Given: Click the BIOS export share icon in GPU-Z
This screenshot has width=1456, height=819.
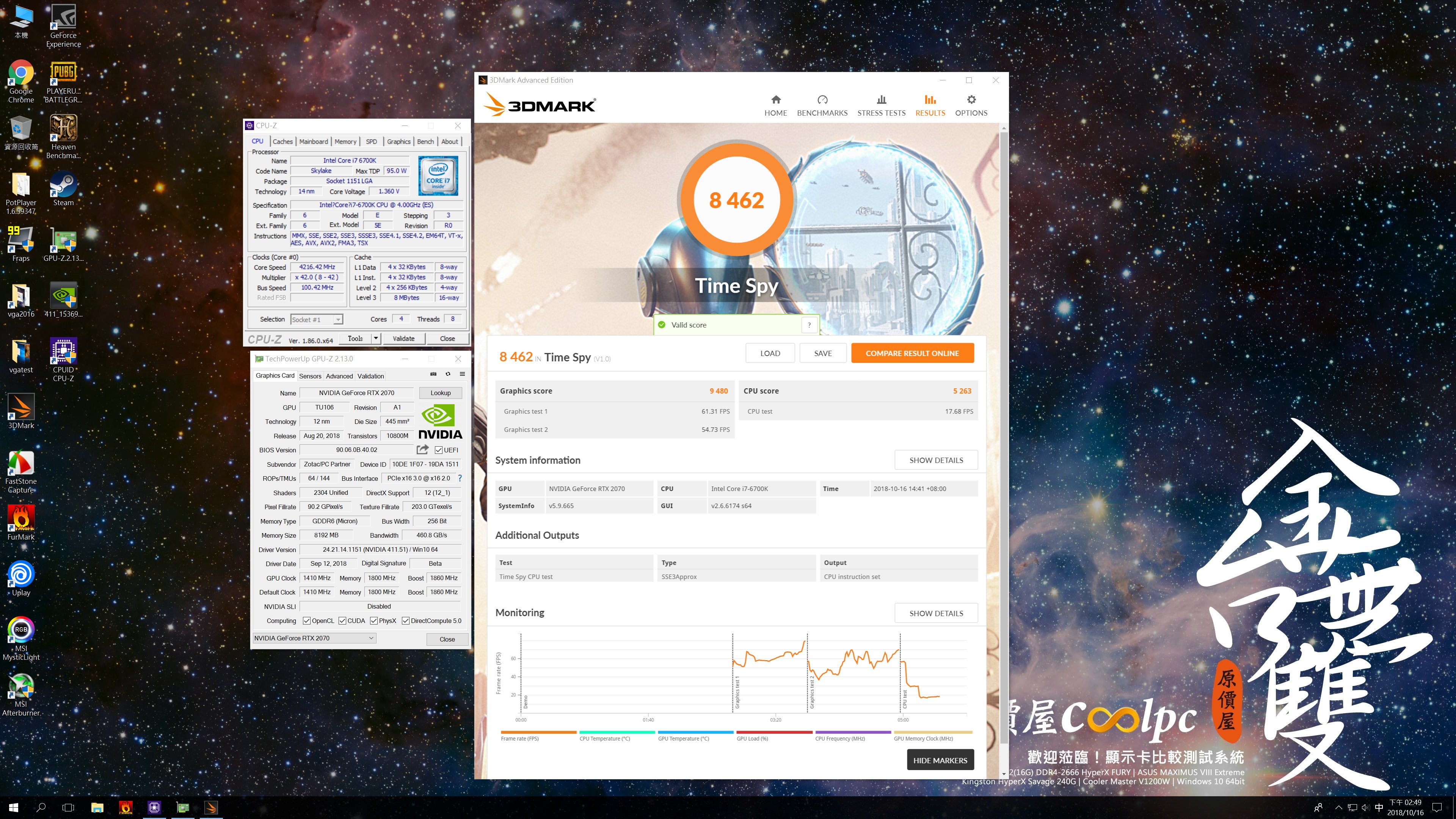Looking at the screenshot, I should (x=422, y=450).
